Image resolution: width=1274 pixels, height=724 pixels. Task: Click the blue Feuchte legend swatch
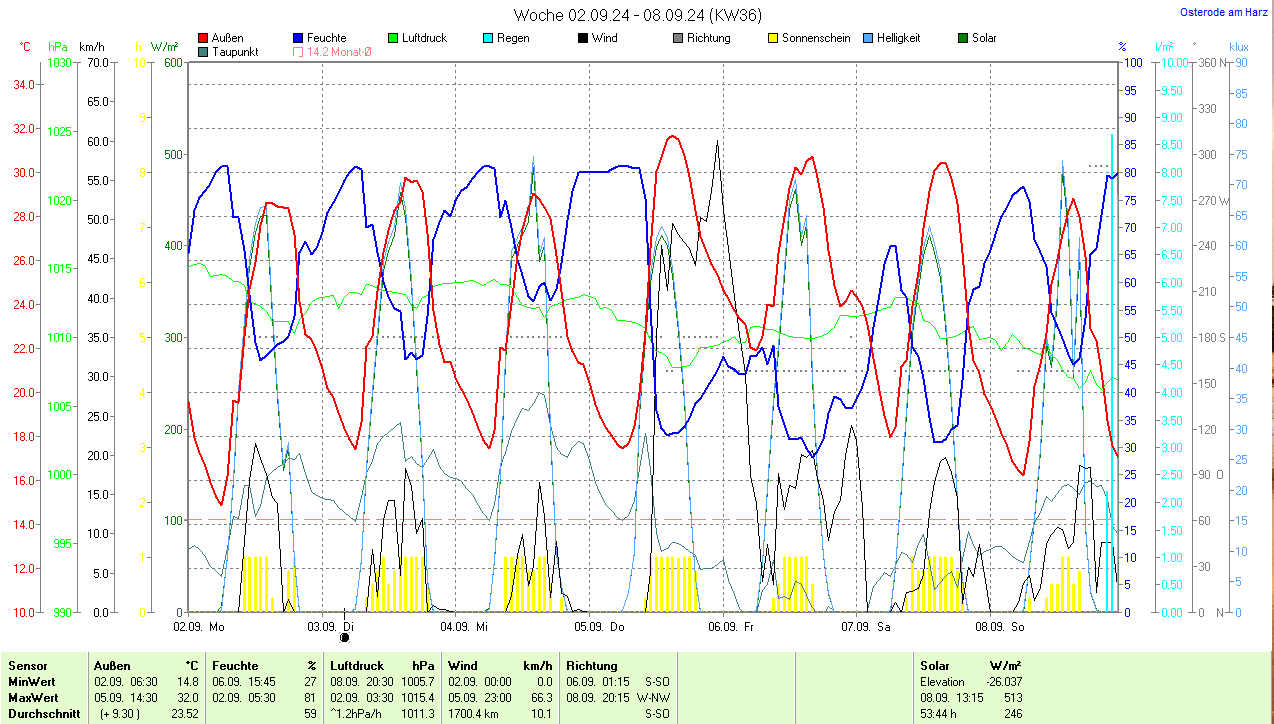pyautogui.click(x=299, y=39)
